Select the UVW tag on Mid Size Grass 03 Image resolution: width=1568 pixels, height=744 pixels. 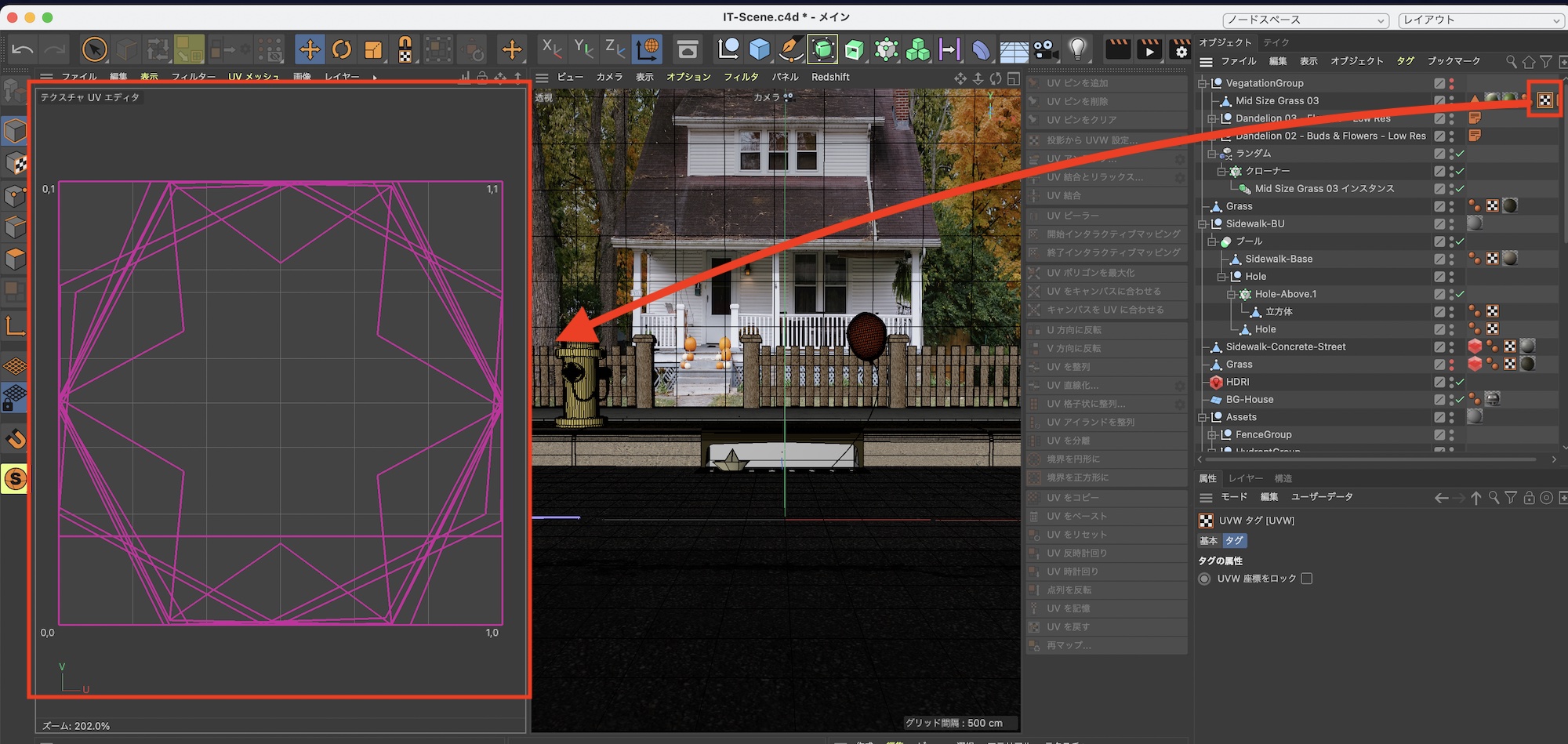(x=1544, y=100)
